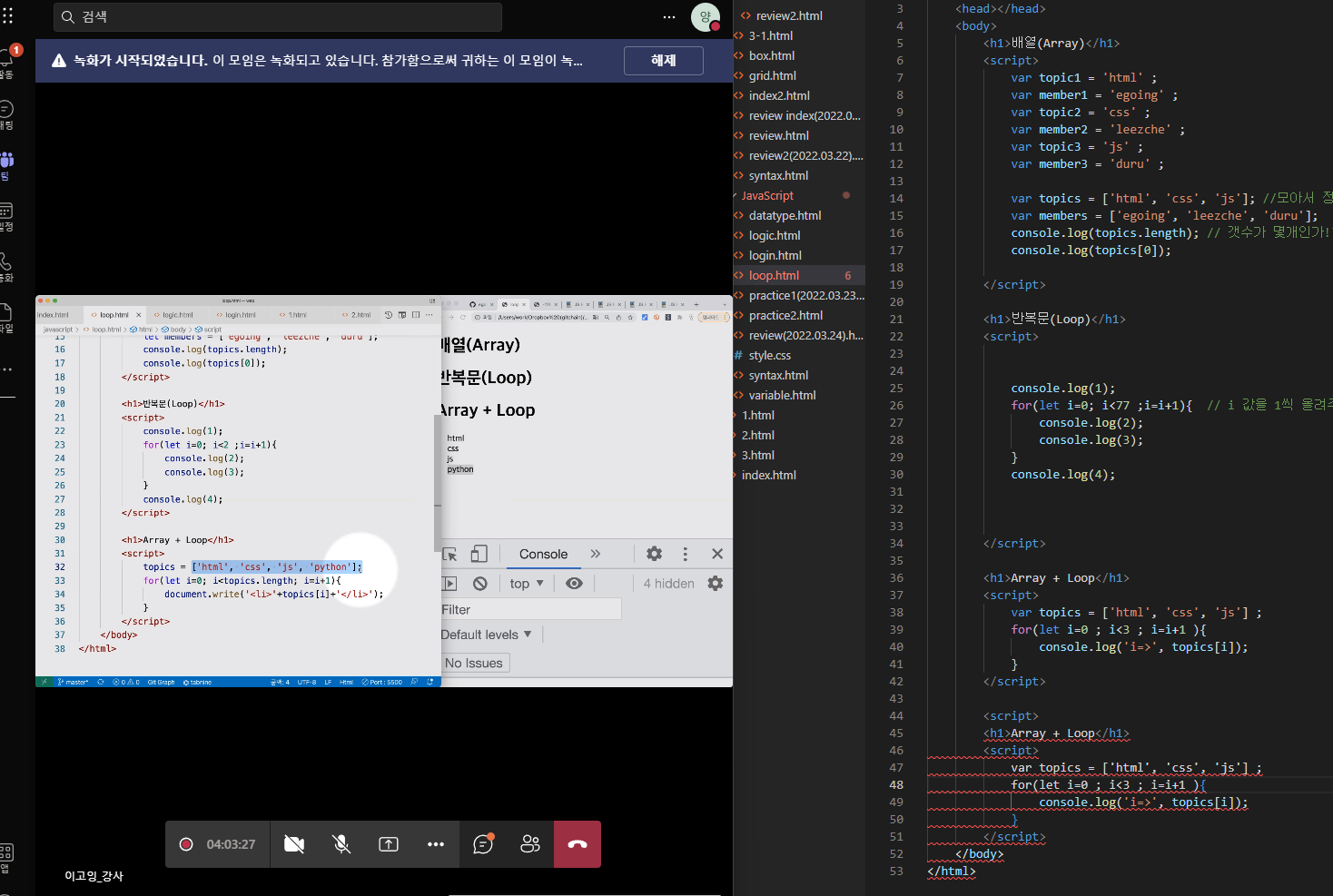Open the Apps store in Teams rail
1333x896 pixels.
[x=5, y=857]
